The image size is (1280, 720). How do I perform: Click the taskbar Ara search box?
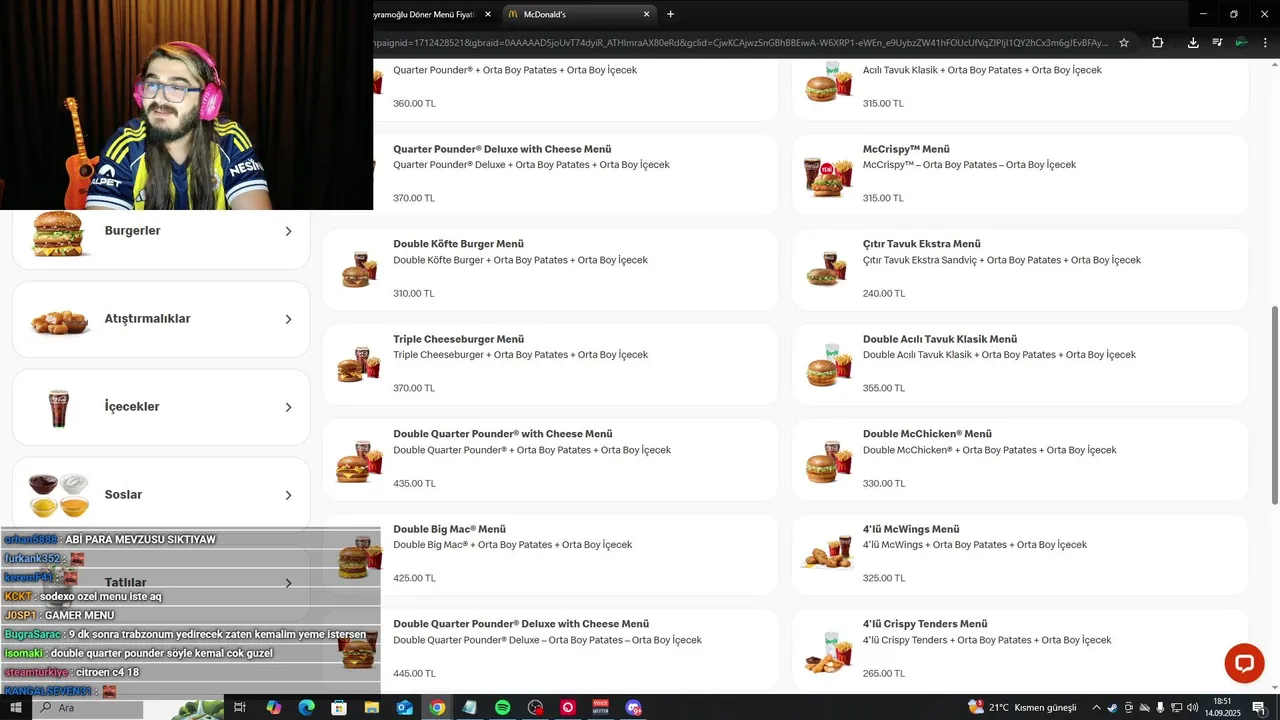[88, 707]
